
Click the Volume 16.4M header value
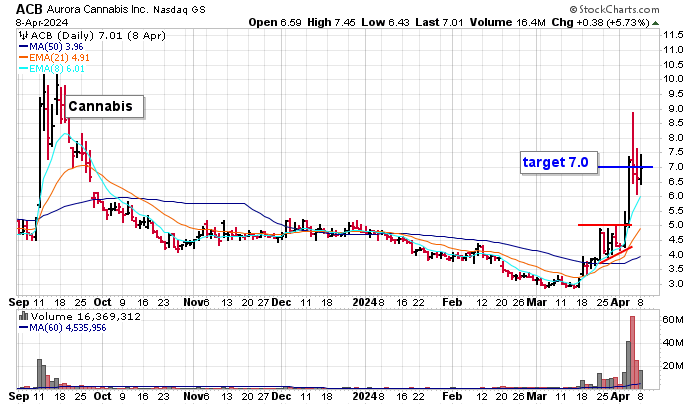tap(508, 22)
